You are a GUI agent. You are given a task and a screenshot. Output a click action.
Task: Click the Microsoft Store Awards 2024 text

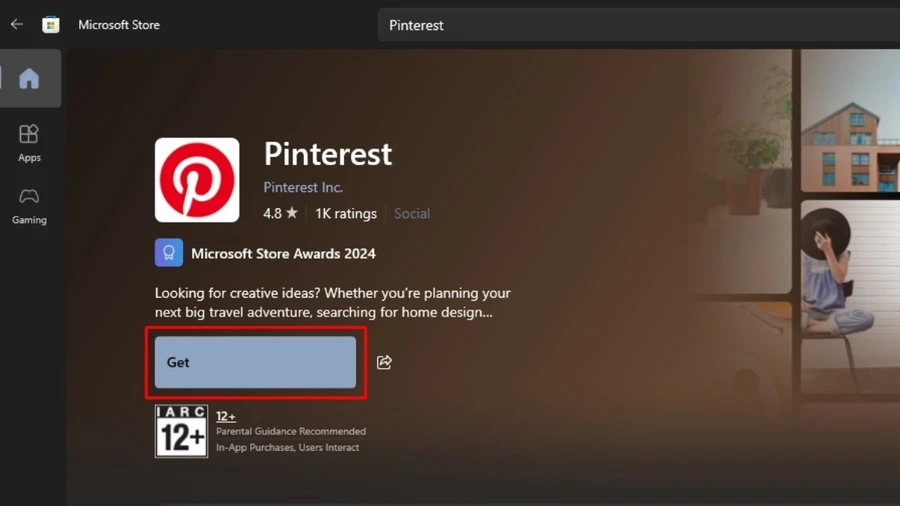(284, 254)
